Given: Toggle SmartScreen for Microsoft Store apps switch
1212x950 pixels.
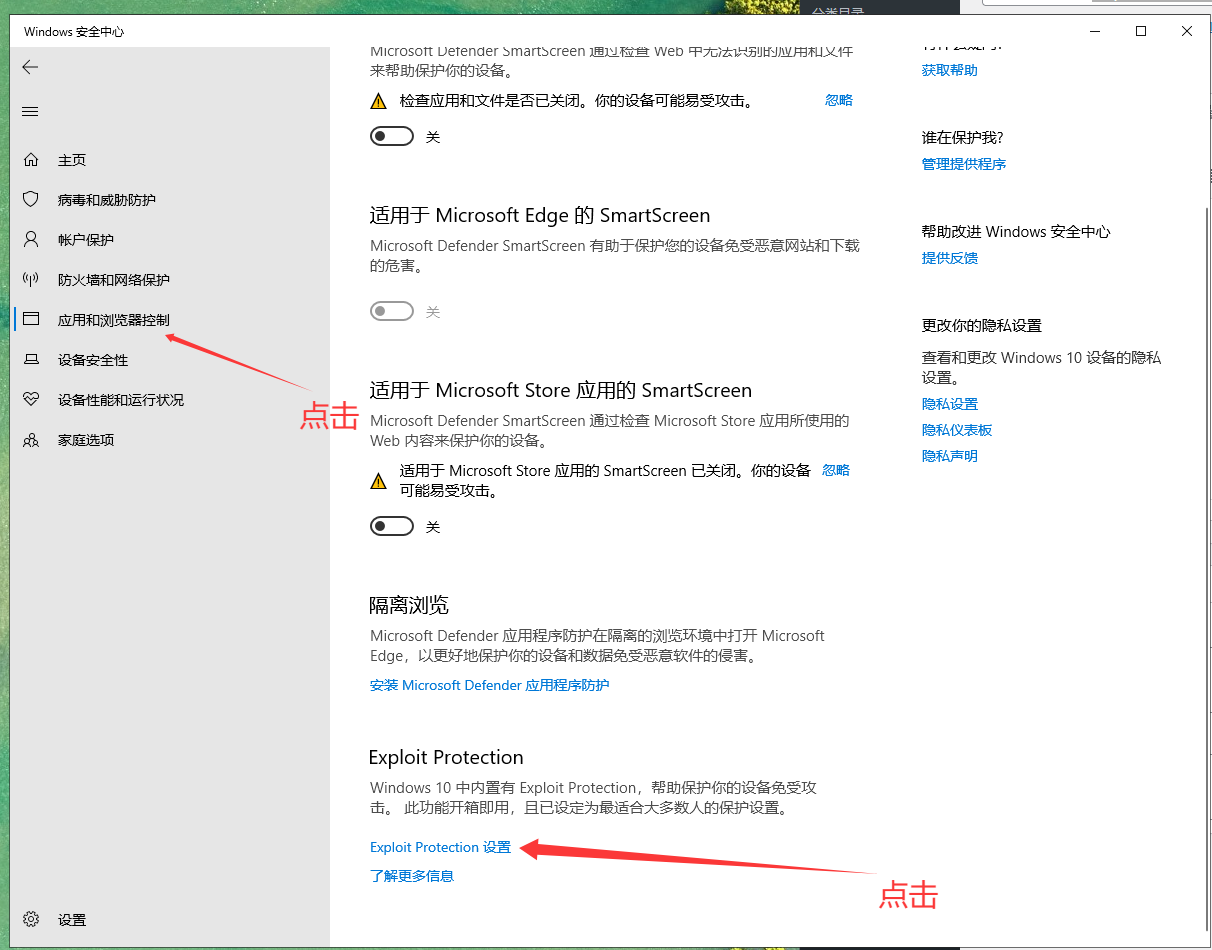Looking at the screenshot, I should click(x=392, y=527).
